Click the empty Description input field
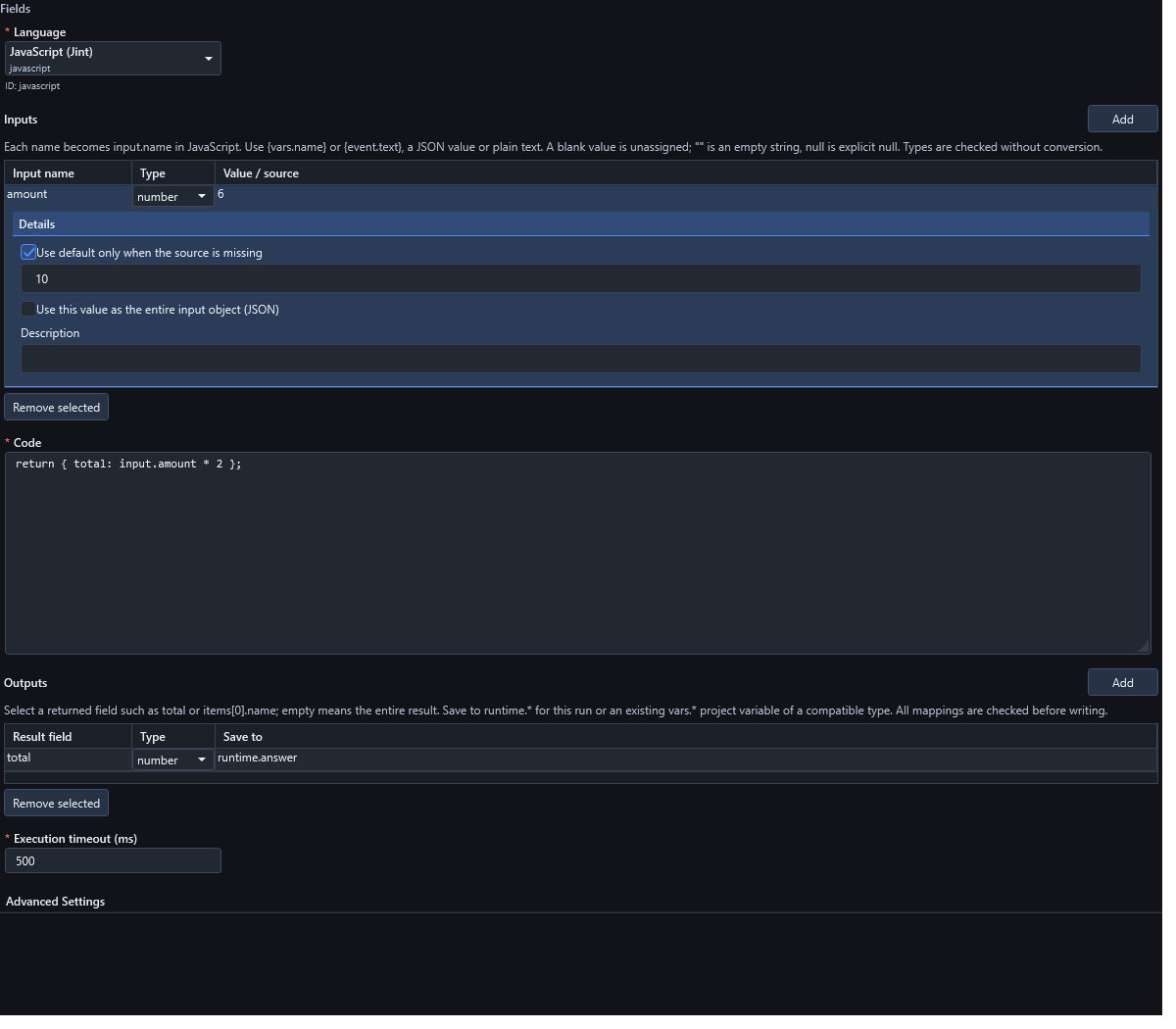1176x1029 pixels. click(581, 359)
